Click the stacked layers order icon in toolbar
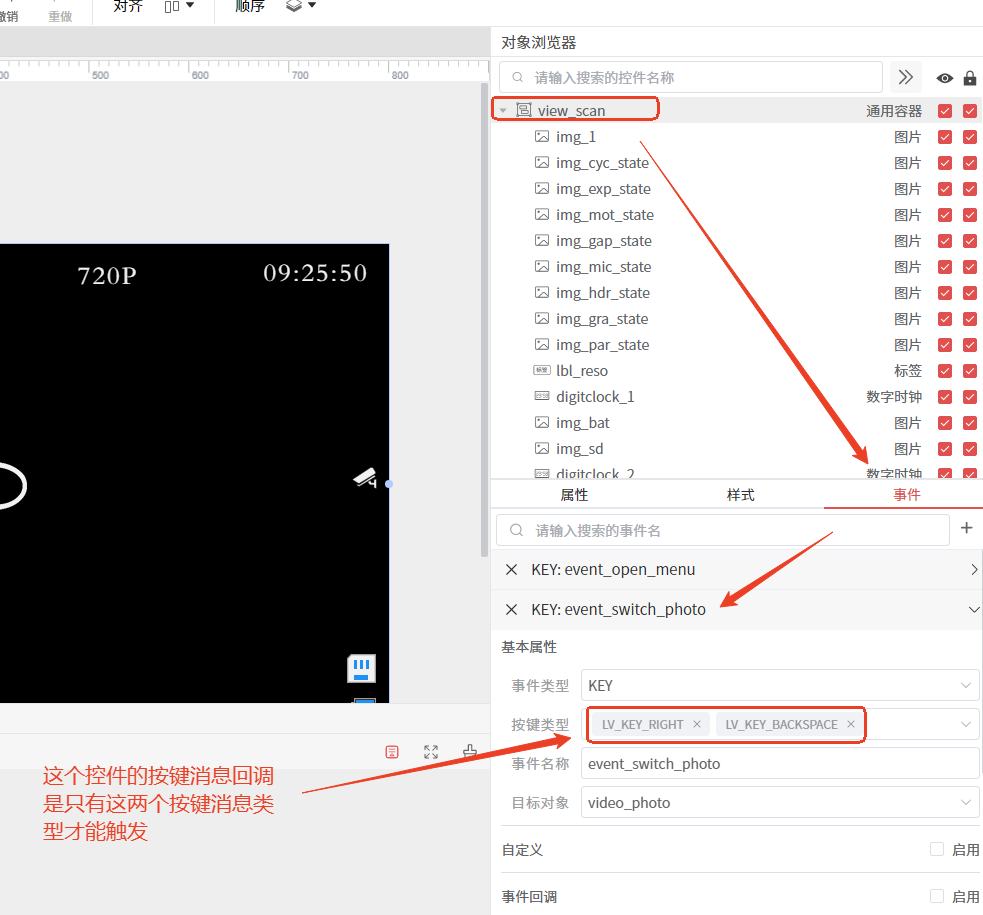The width and height of the screenshot is (983, 915). (x=293, y=6)
